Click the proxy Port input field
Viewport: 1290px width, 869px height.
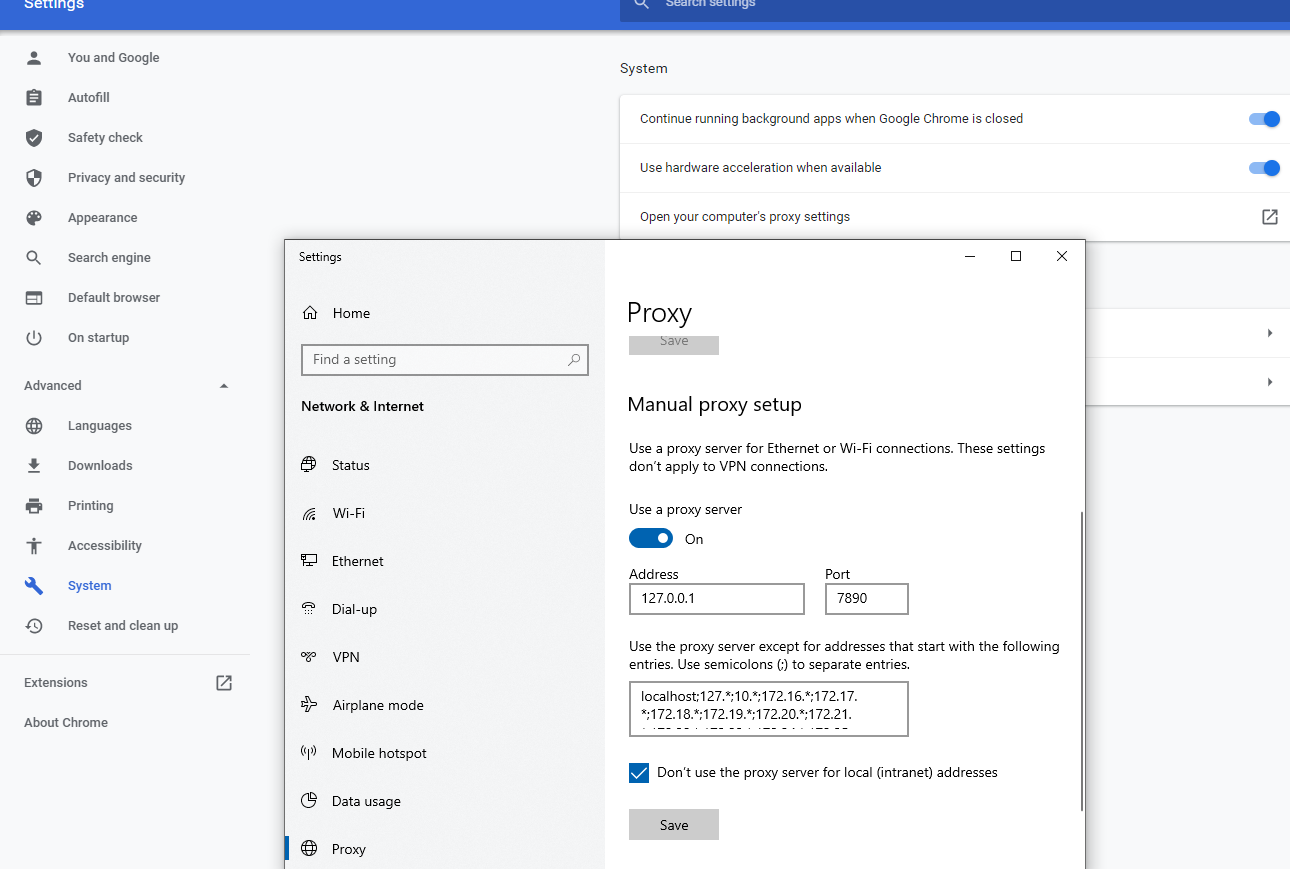click(x=866, y=599)
